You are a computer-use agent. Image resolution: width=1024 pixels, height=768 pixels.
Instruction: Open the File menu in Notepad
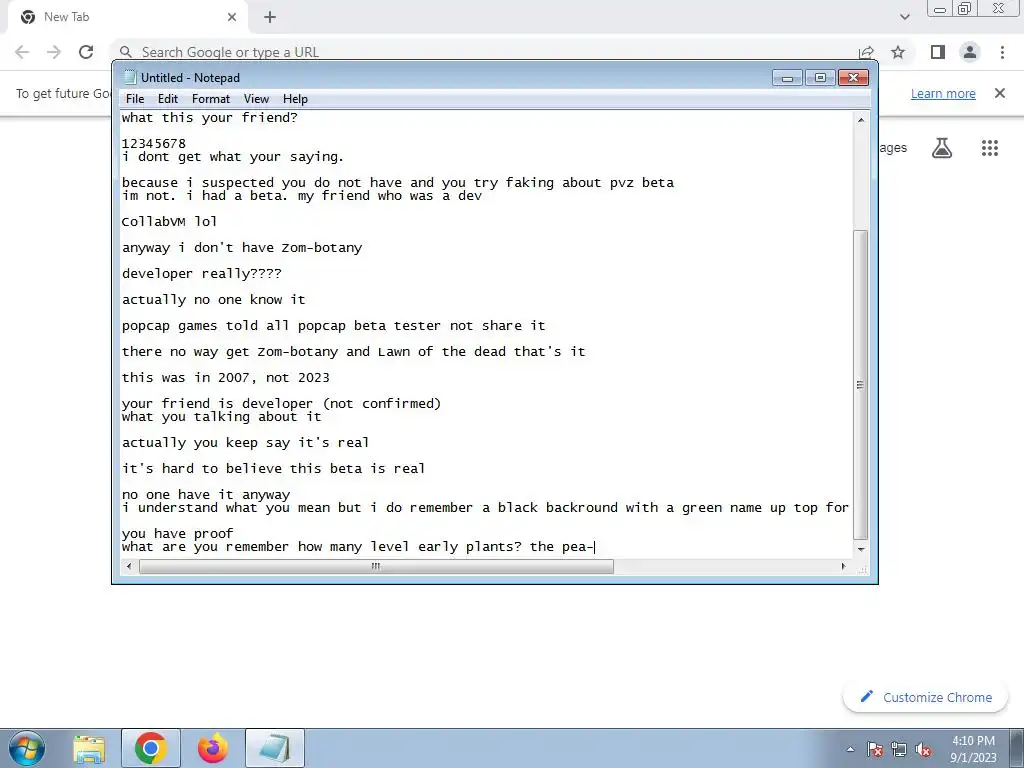point(135,99)
